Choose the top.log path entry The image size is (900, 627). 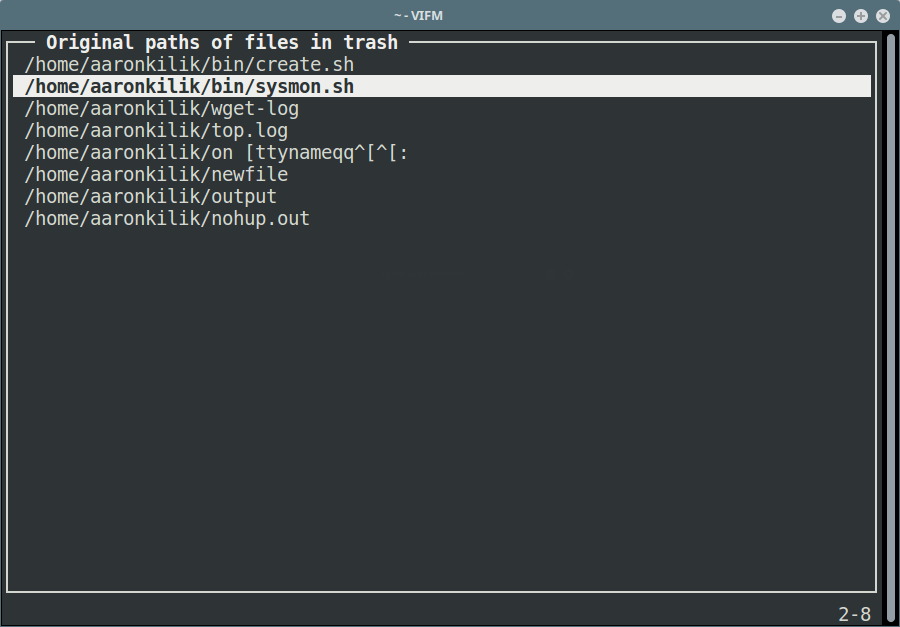point(156,130)
